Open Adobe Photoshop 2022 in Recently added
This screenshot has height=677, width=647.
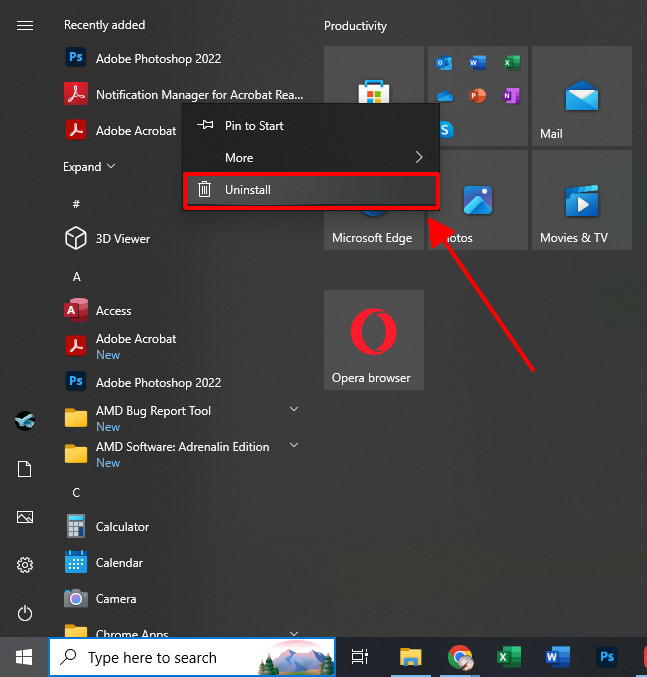point(157,59)
